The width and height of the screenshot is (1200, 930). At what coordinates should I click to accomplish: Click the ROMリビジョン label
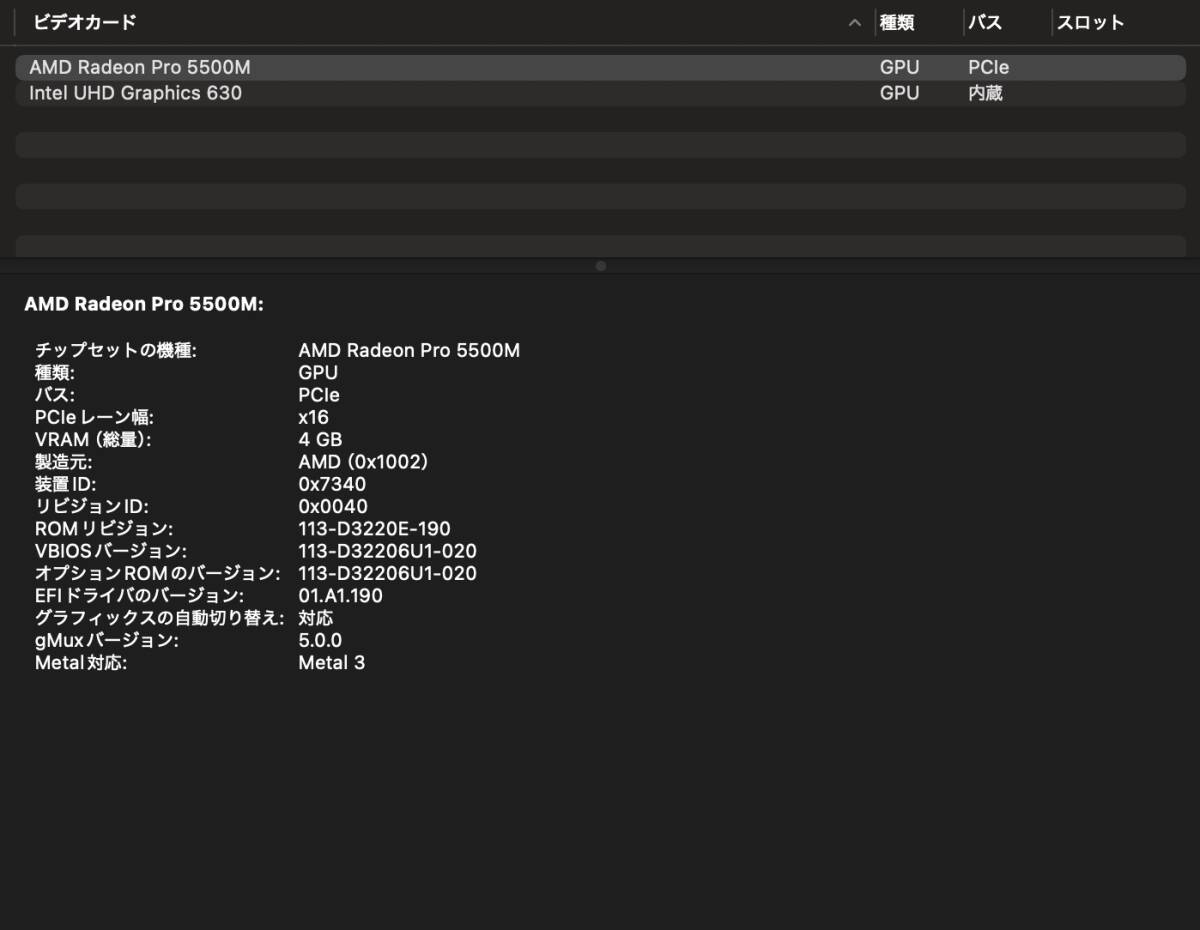[104, 528]
